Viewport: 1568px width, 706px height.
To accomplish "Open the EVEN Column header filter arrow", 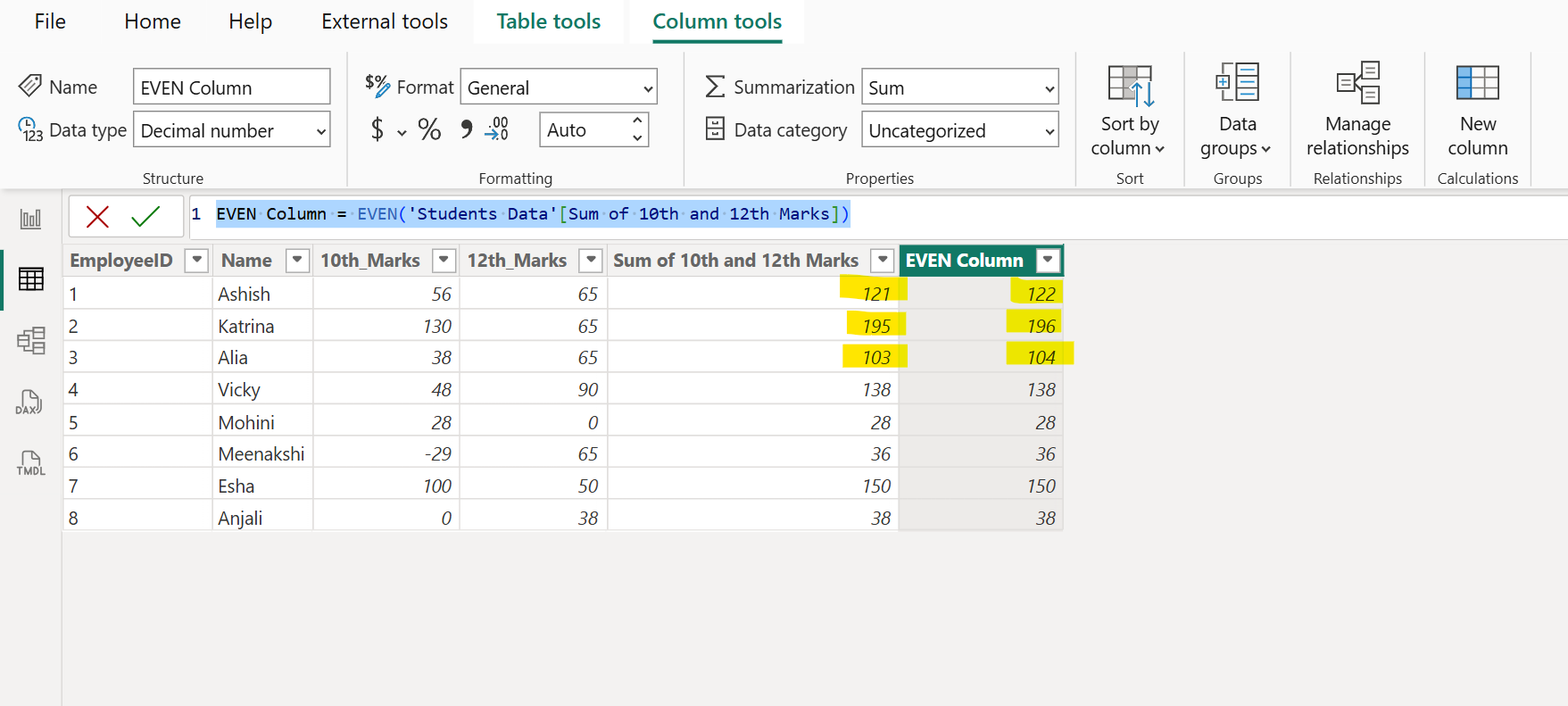I will (1048, 261).
